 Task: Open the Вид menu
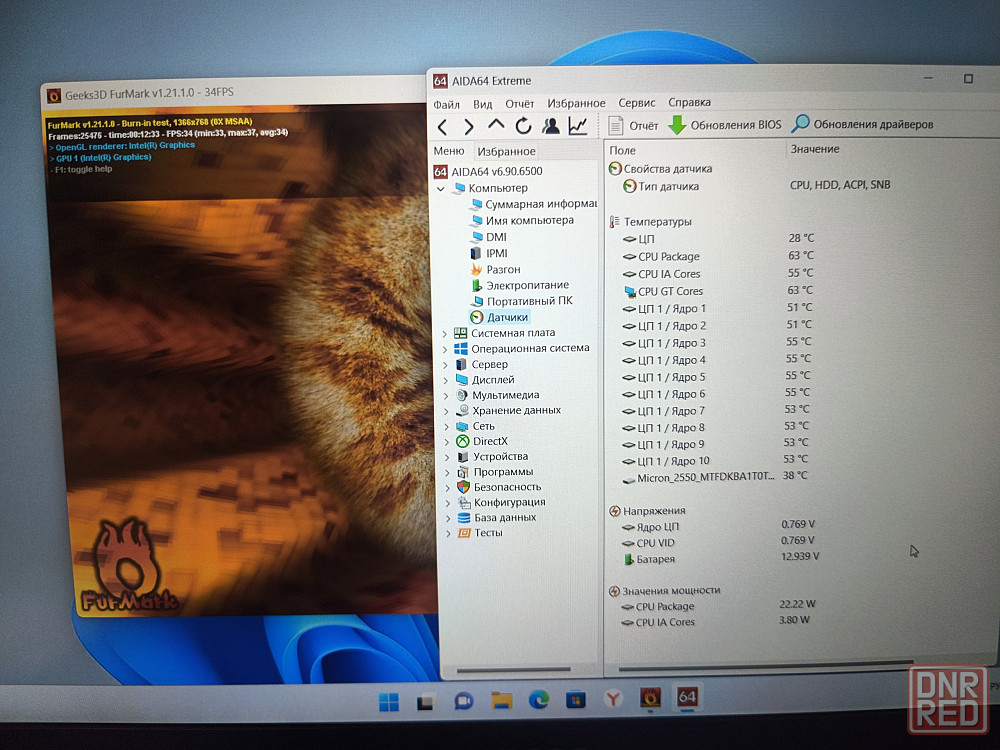pyautogui.click(x=482, y=104)
